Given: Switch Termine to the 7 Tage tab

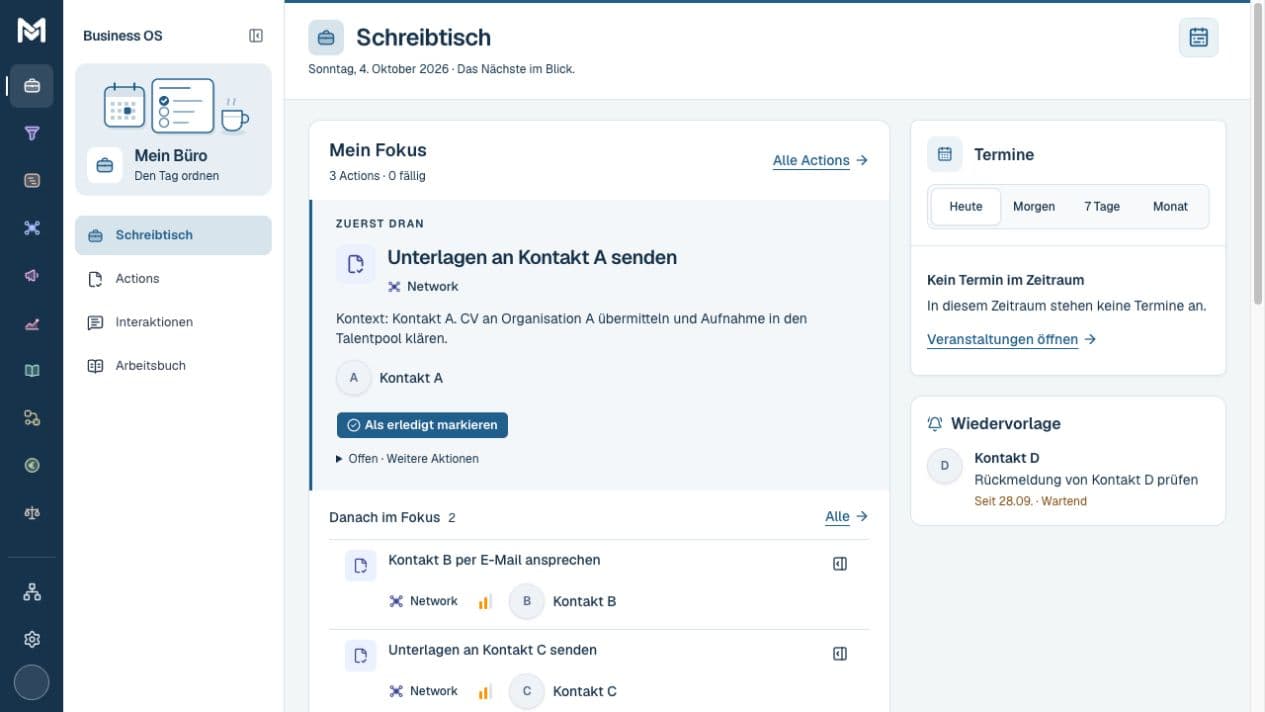Looking at the screenshot, I should coord(1102,207).
